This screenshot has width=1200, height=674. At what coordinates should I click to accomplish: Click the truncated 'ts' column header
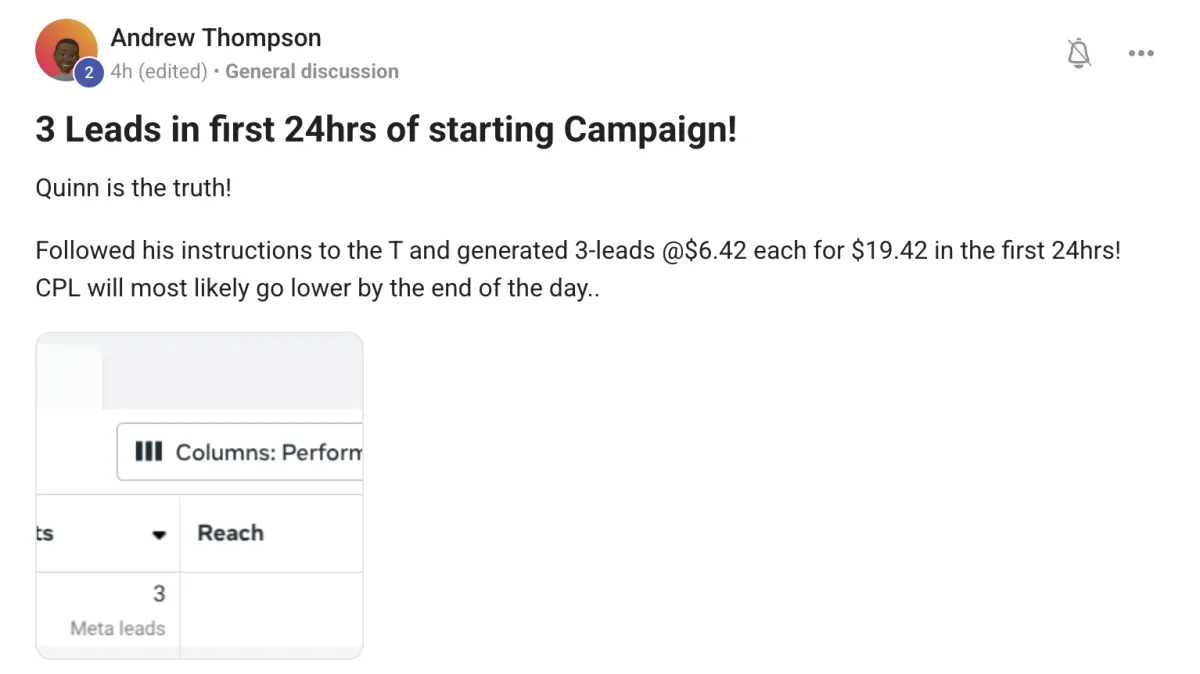(45, 533)
